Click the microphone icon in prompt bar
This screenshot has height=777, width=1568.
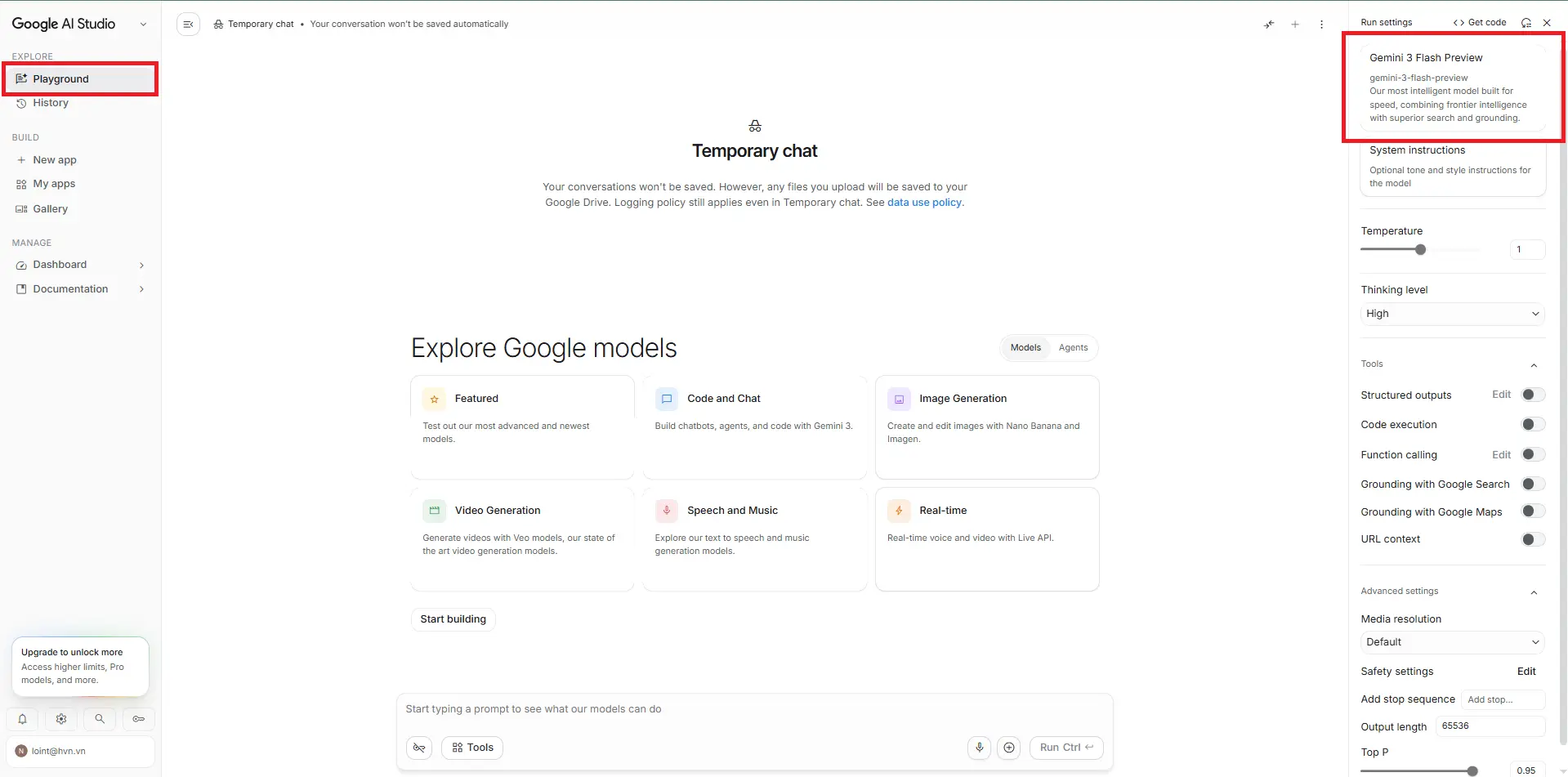[979, 748]
